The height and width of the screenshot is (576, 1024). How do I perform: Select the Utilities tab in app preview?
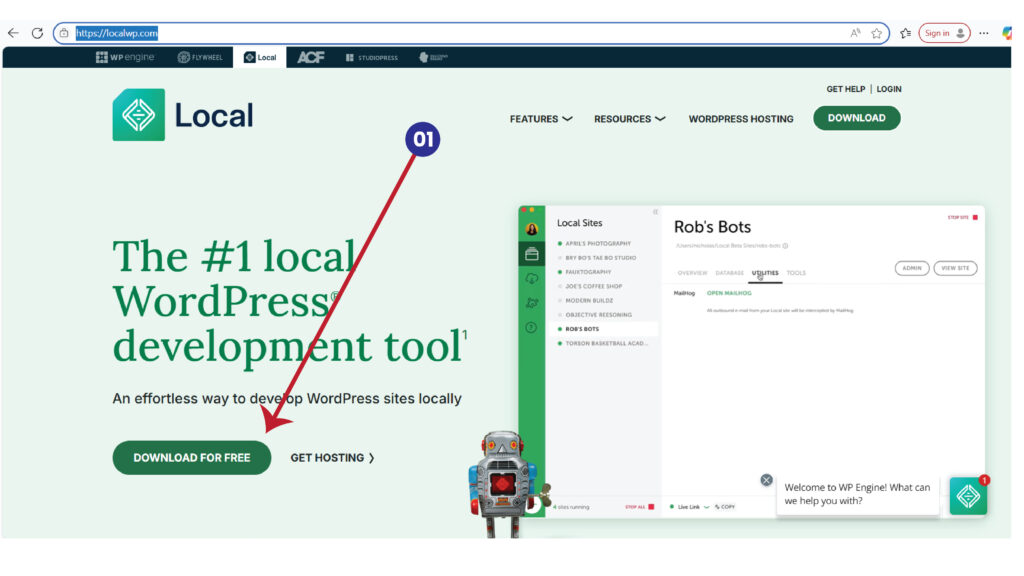[x=765, y=273]
